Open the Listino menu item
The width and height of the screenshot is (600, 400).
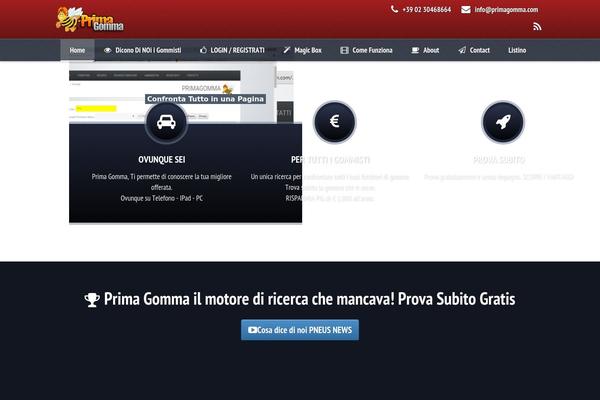pyautogui.click(x=517, y=50)
